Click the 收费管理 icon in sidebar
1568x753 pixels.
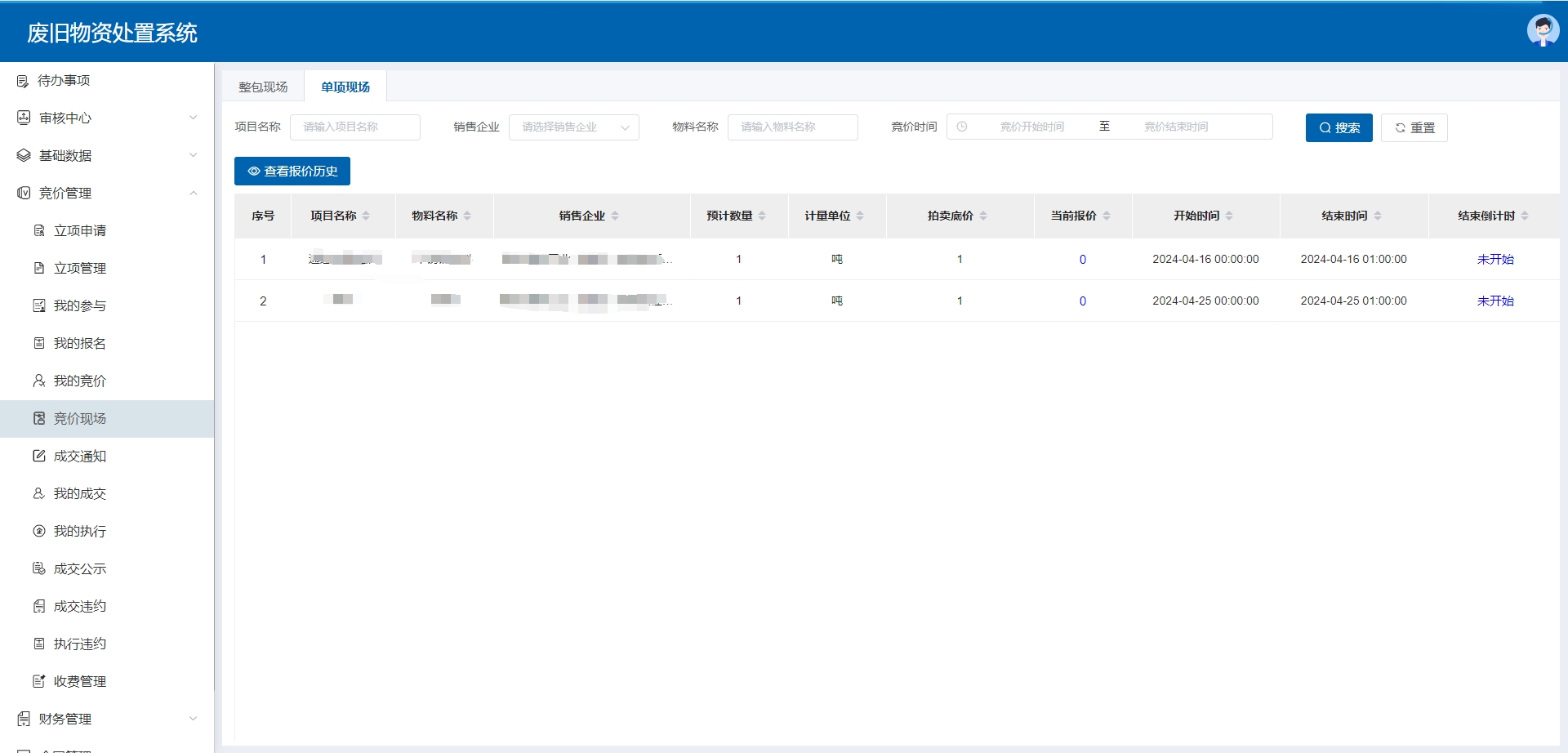tap(39, 681)
